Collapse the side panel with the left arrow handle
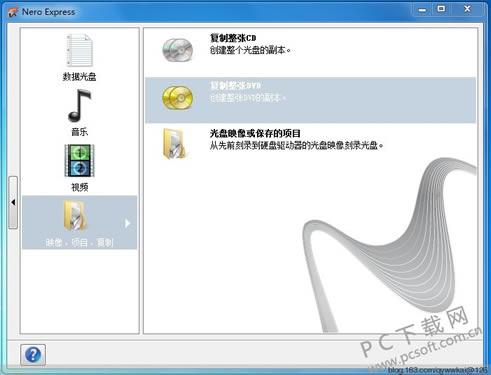Viewport: 491px width, 375px height. click(13, 202)
